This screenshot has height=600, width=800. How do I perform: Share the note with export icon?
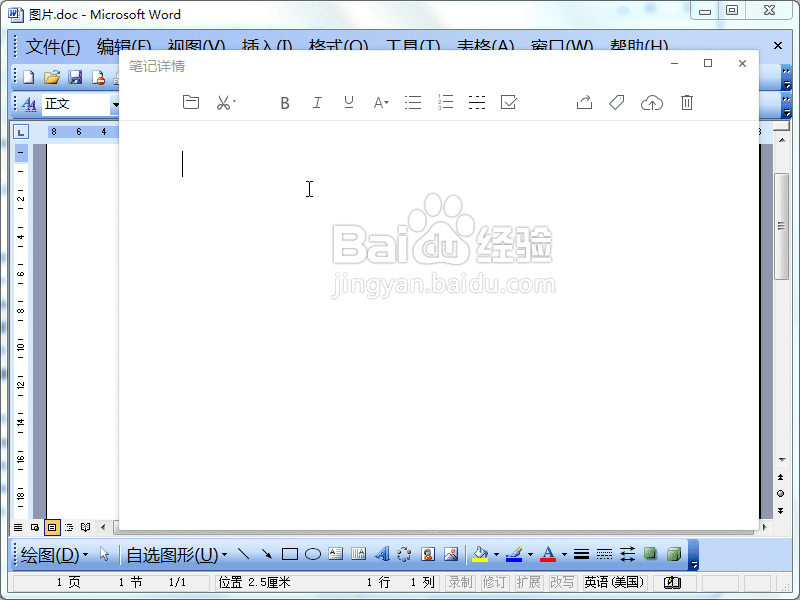584,103
